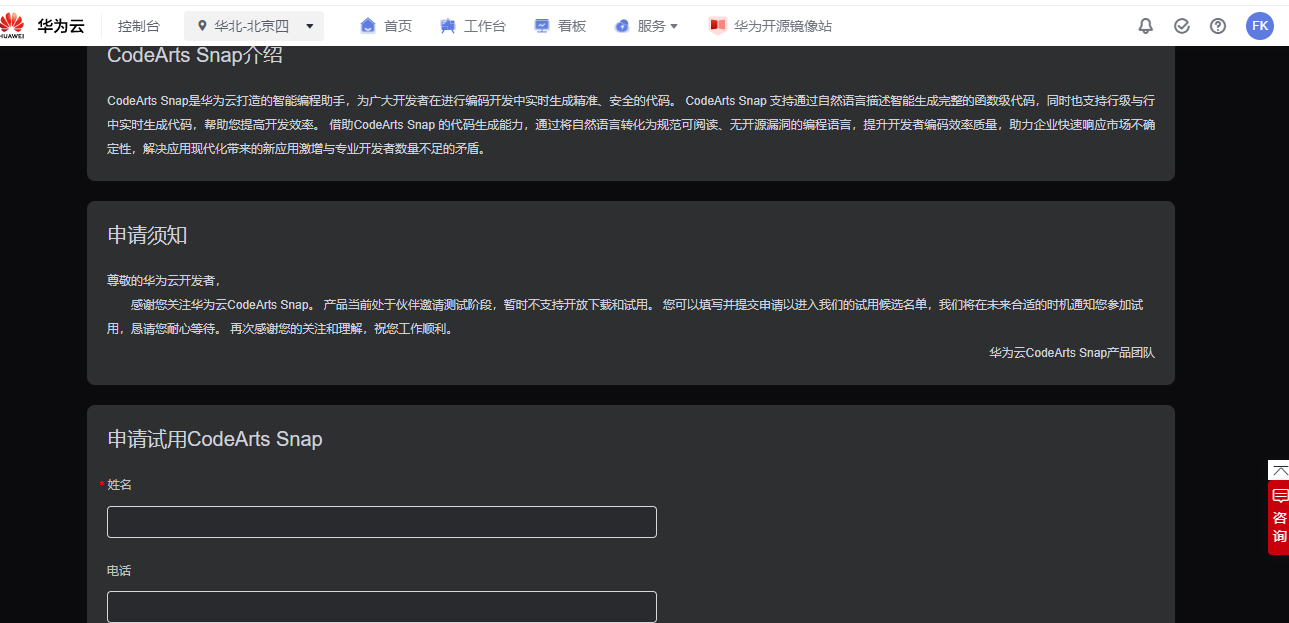
Task: Click the 电话 field label
Action: coord(120,571)
